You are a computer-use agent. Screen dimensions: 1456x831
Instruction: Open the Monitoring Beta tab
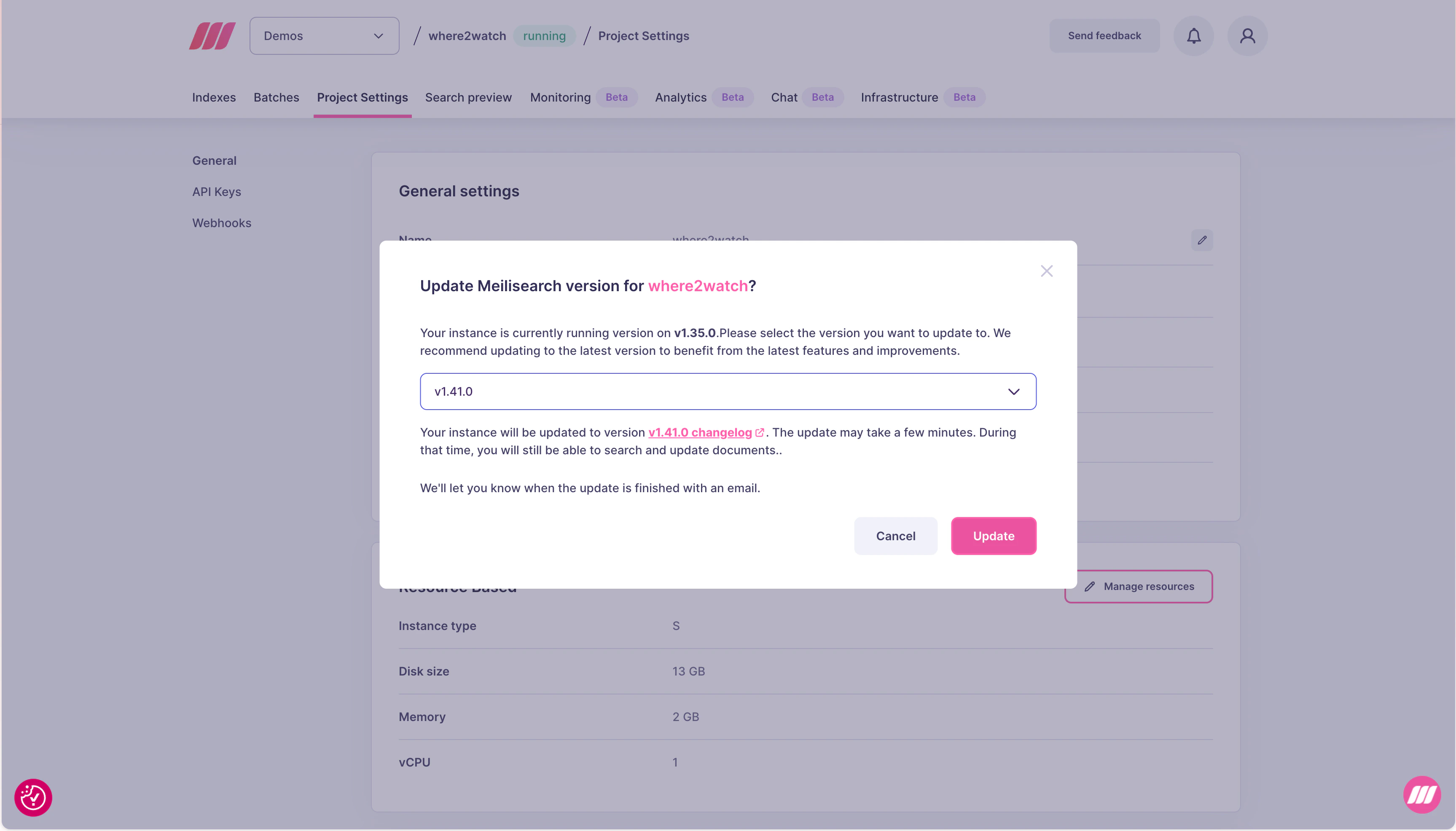click(x=582, y=97)
